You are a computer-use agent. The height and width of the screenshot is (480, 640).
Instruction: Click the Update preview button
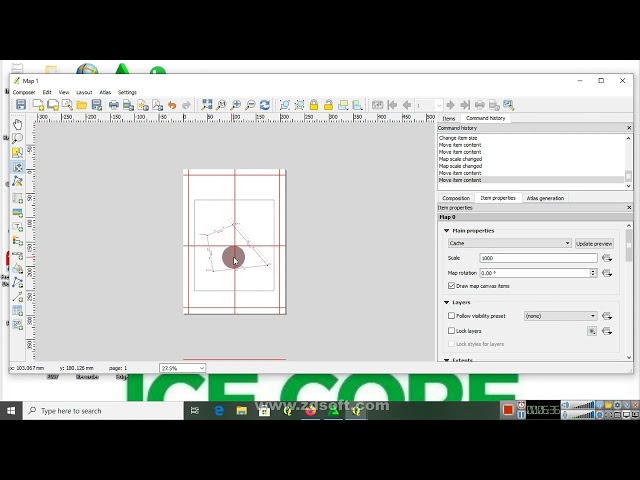click(594, 244)
